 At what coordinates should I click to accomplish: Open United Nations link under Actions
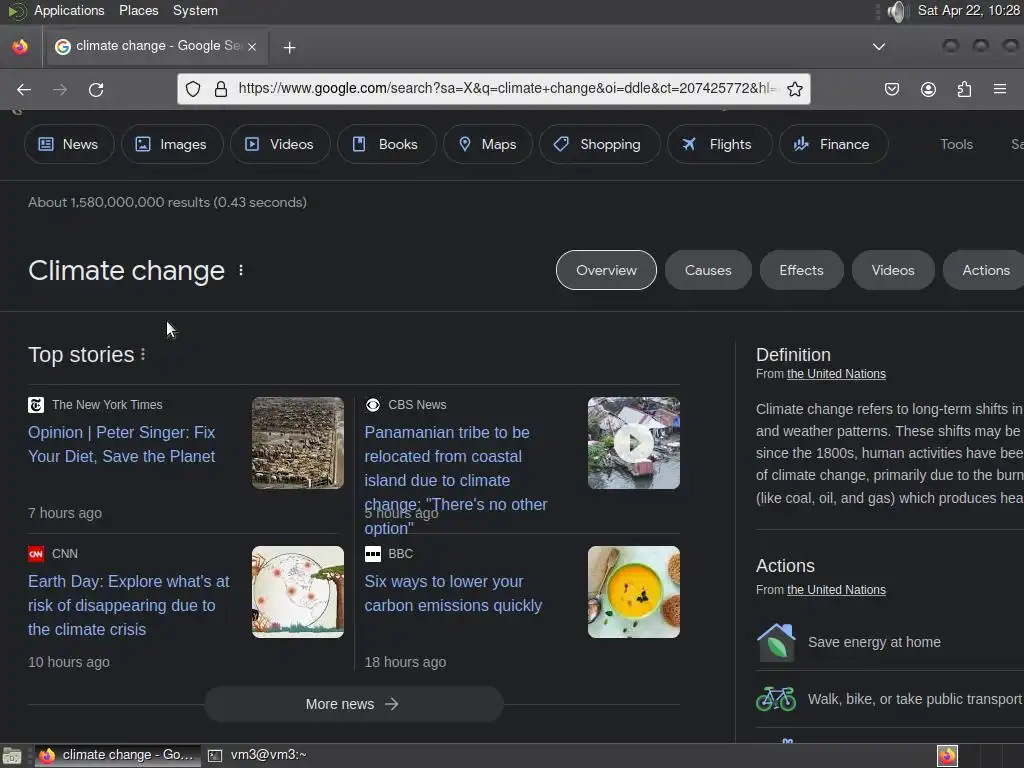click(x=836, y=590)
